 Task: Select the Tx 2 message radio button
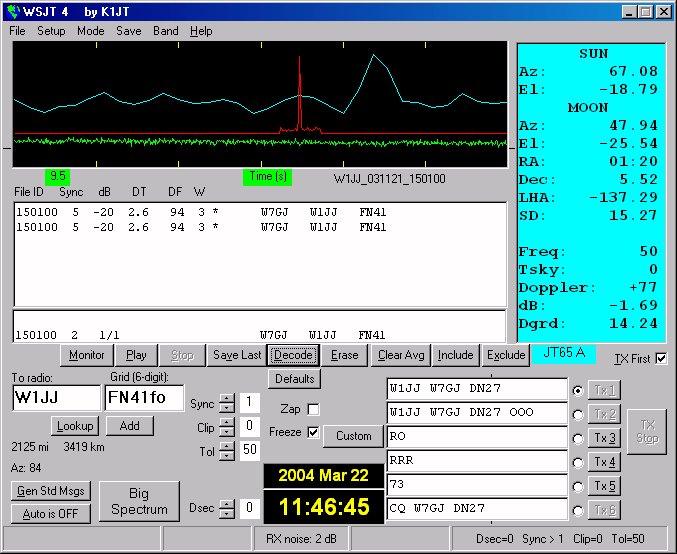[578, 413]
